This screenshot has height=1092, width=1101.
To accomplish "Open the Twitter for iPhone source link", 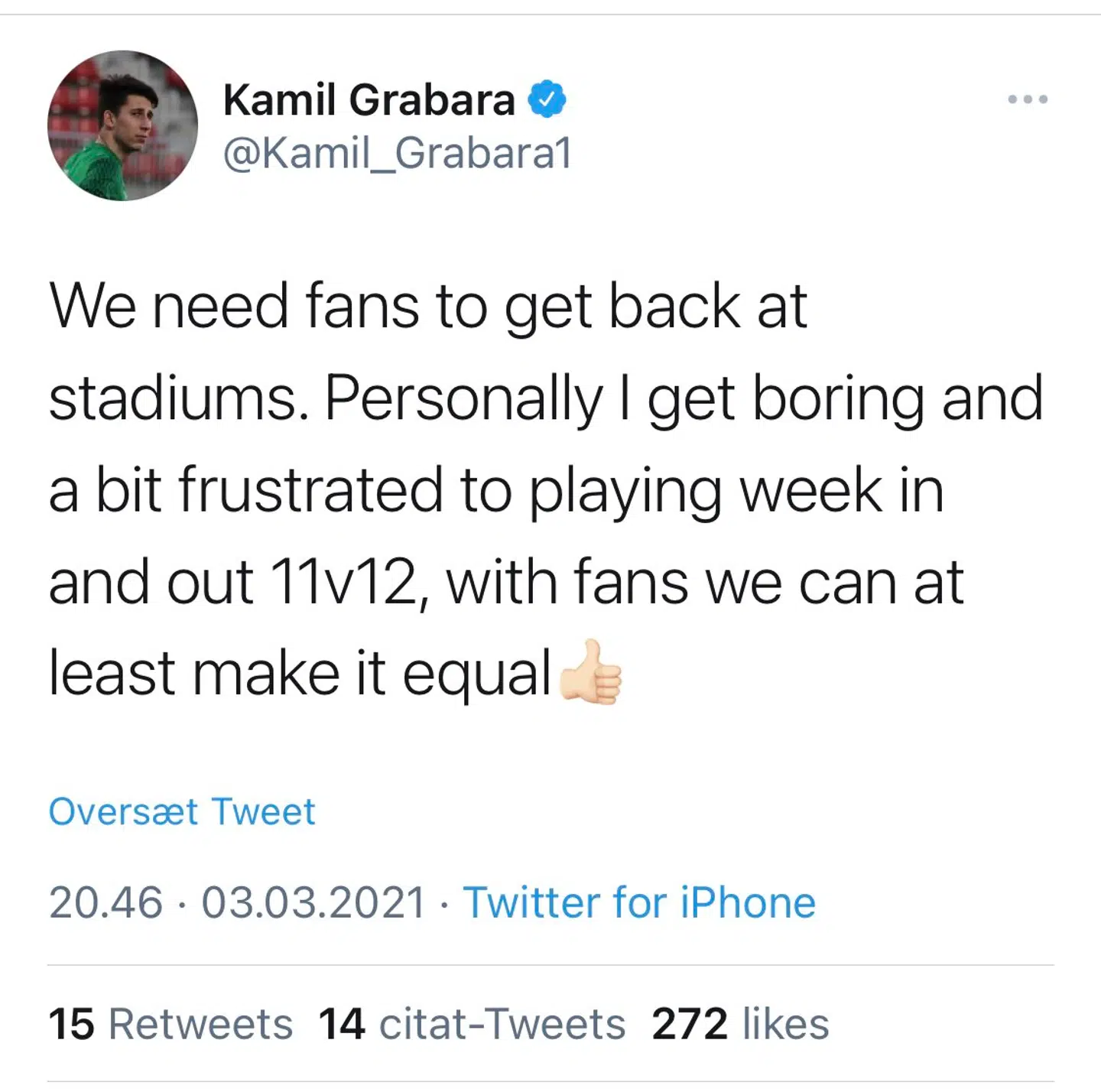I will 639,902.
